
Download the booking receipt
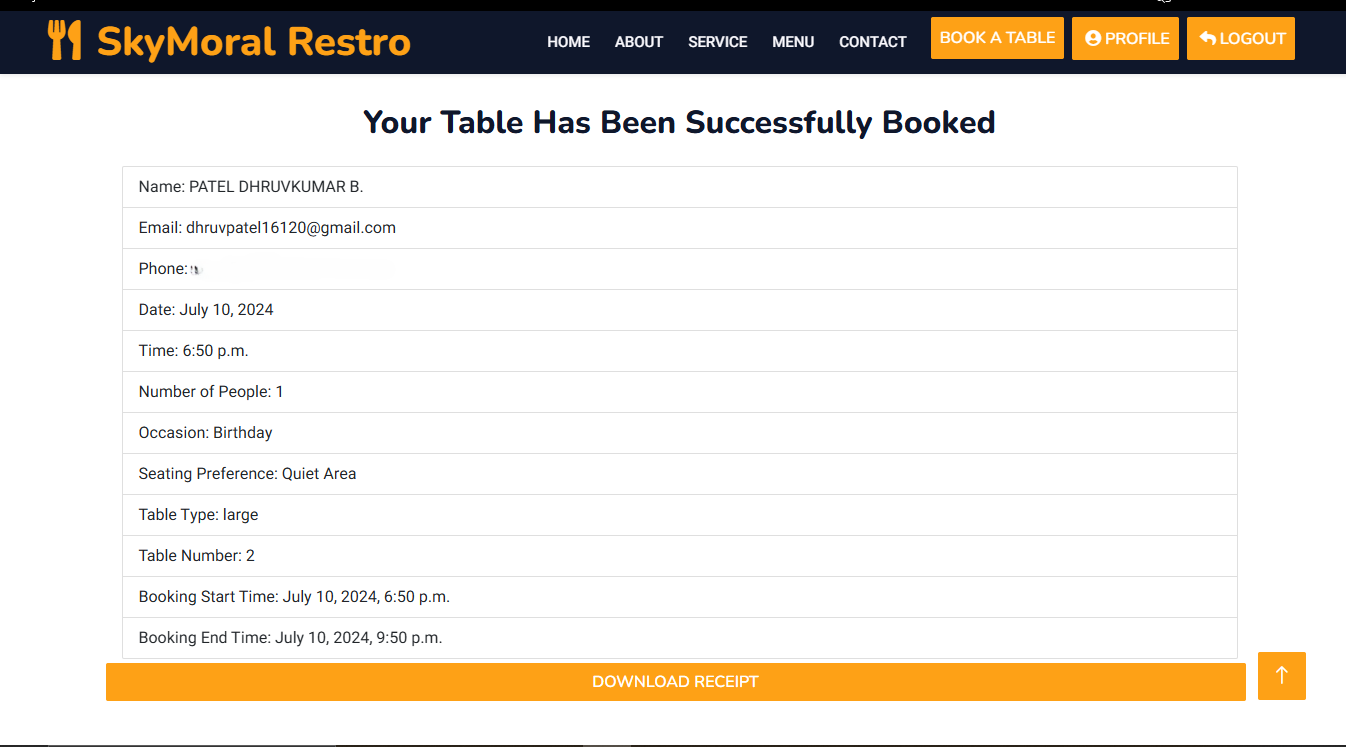[676, 682]
